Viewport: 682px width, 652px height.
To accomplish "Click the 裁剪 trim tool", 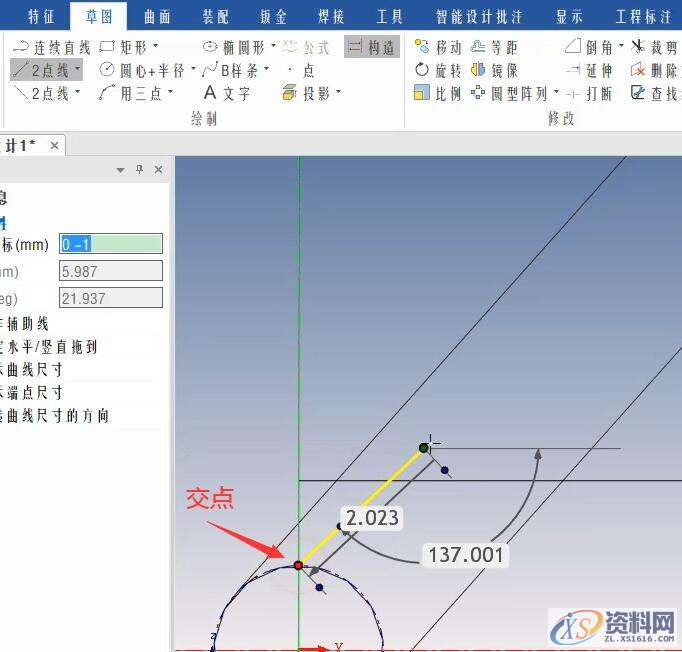I will coord(655,47).
